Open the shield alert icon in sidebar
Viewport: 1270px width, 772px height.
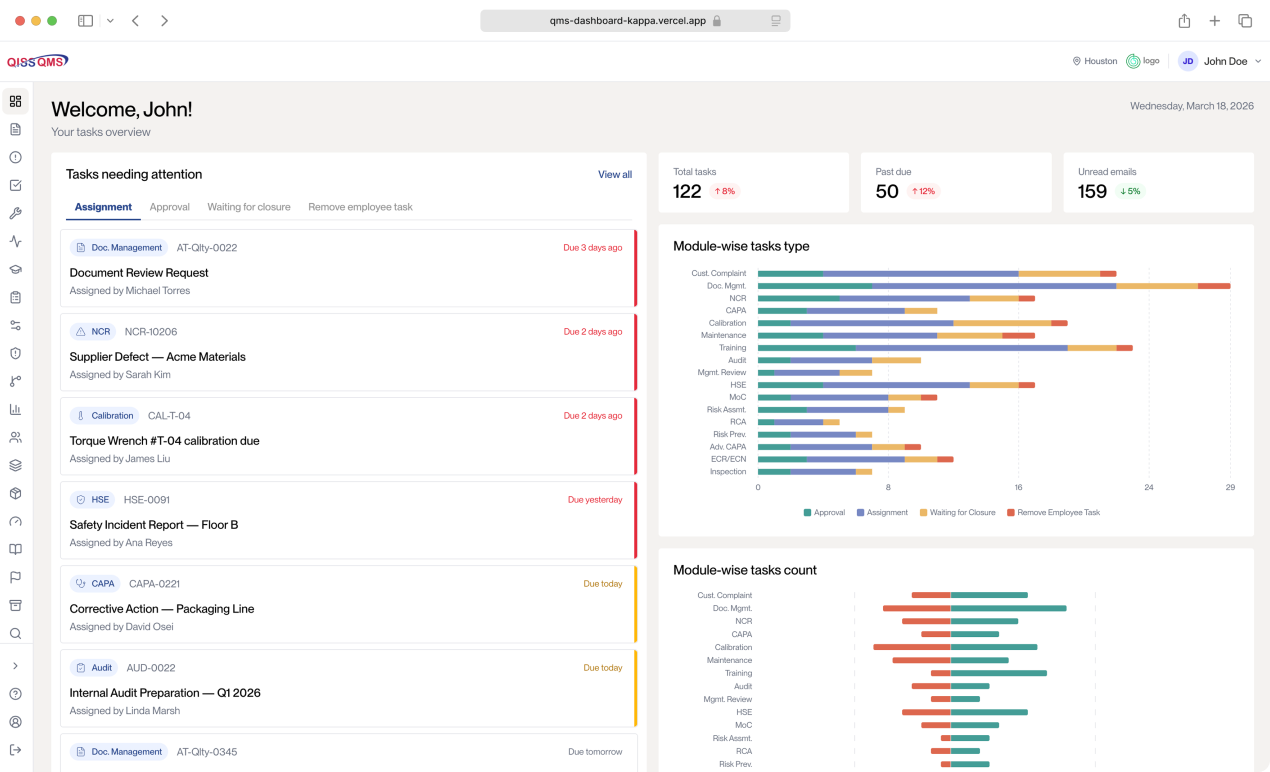(15, 353)
